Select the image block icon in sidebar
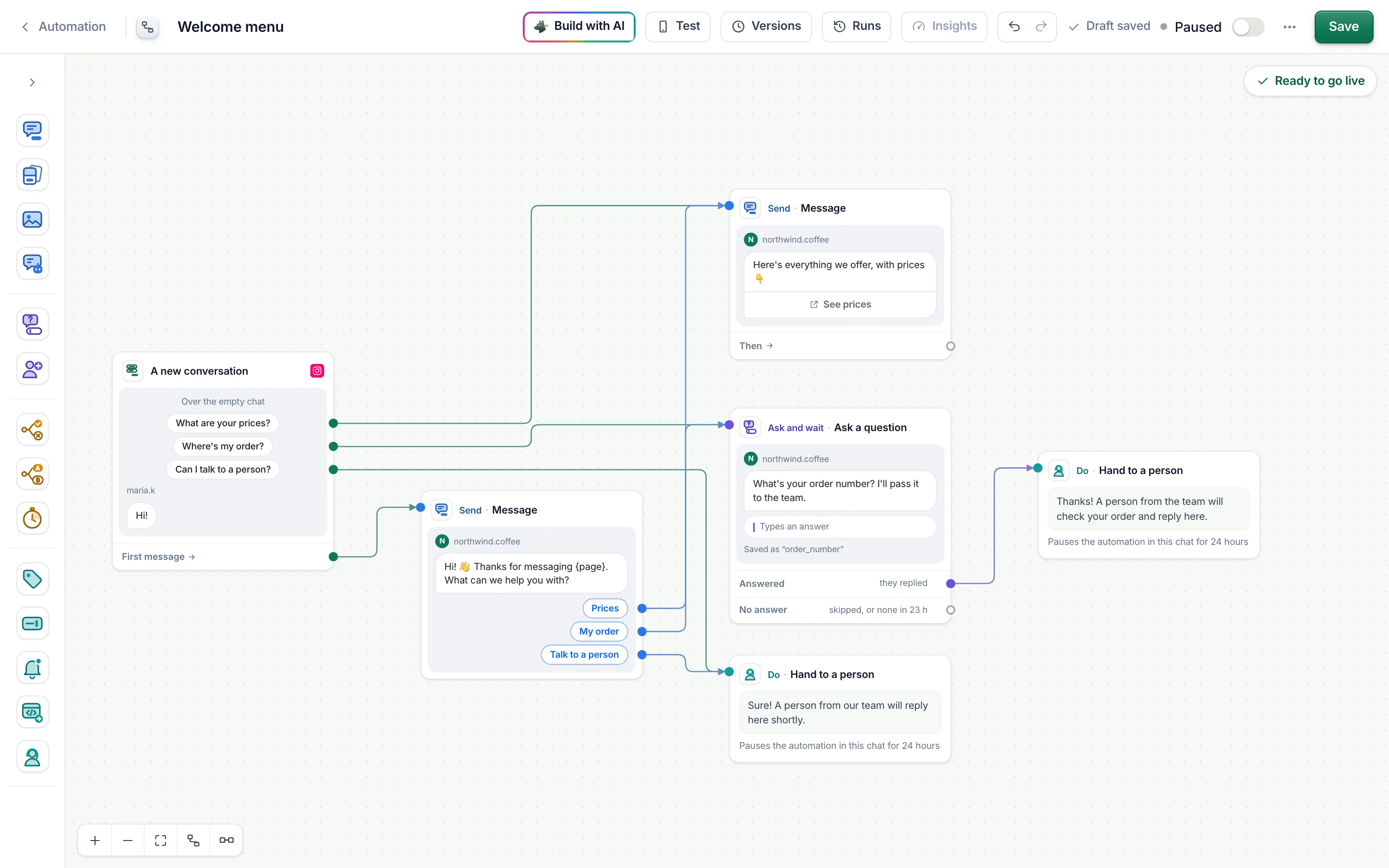Image resolution: width=1389 pixels, height=868 pixels. pyautogui.click(x=32, y=219)
